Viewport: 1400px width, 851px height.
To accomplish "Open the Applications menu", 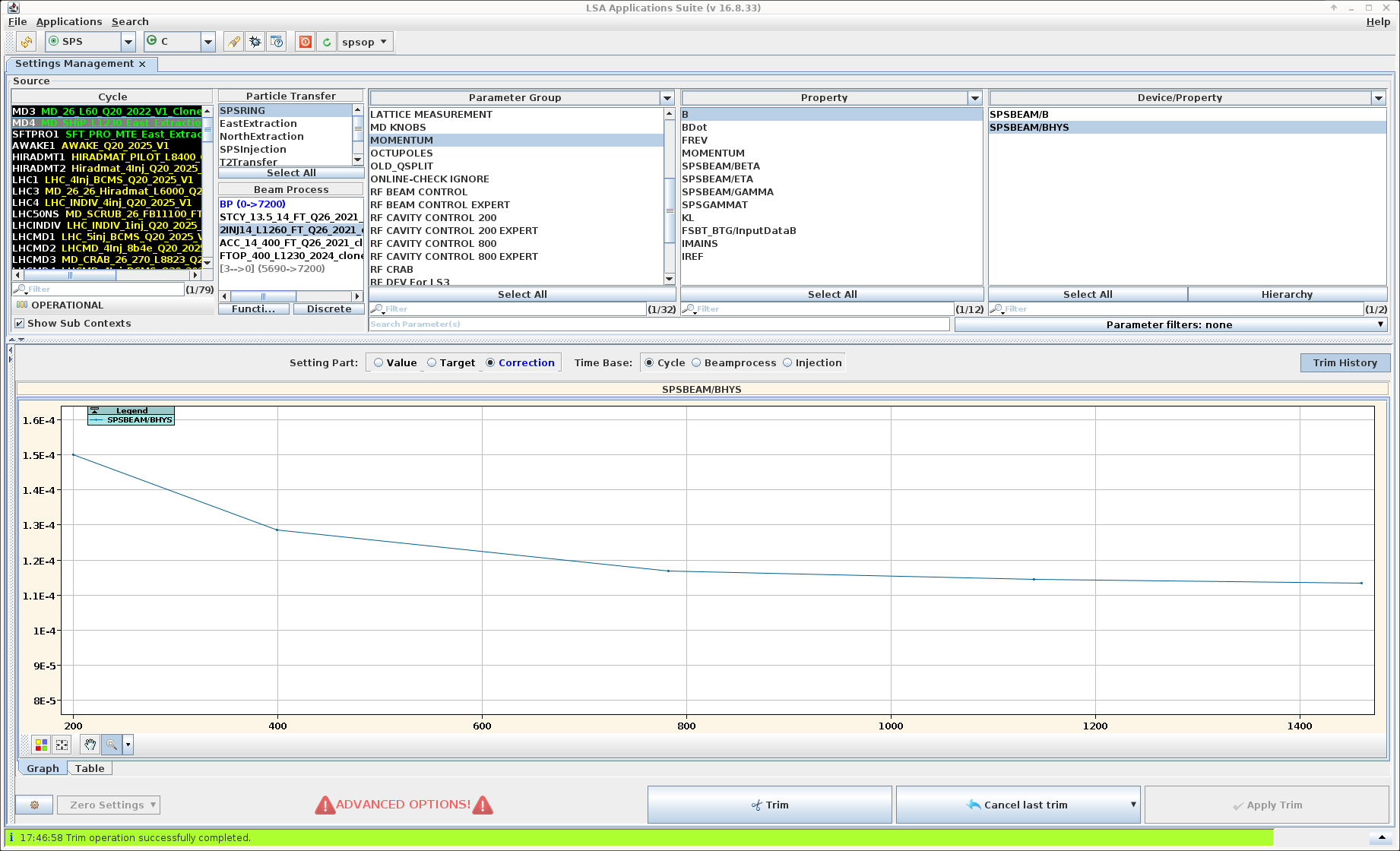I will [x=68, y=22].
